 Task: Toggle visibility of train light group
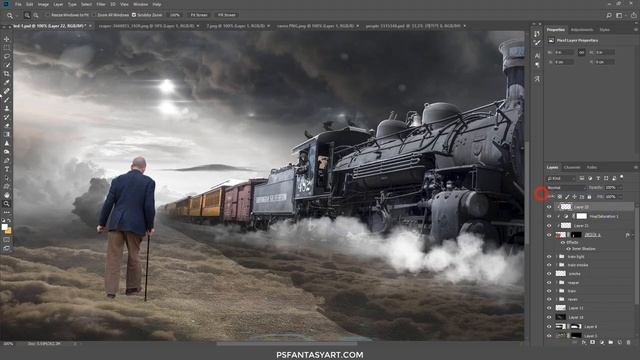pos(549,257)
